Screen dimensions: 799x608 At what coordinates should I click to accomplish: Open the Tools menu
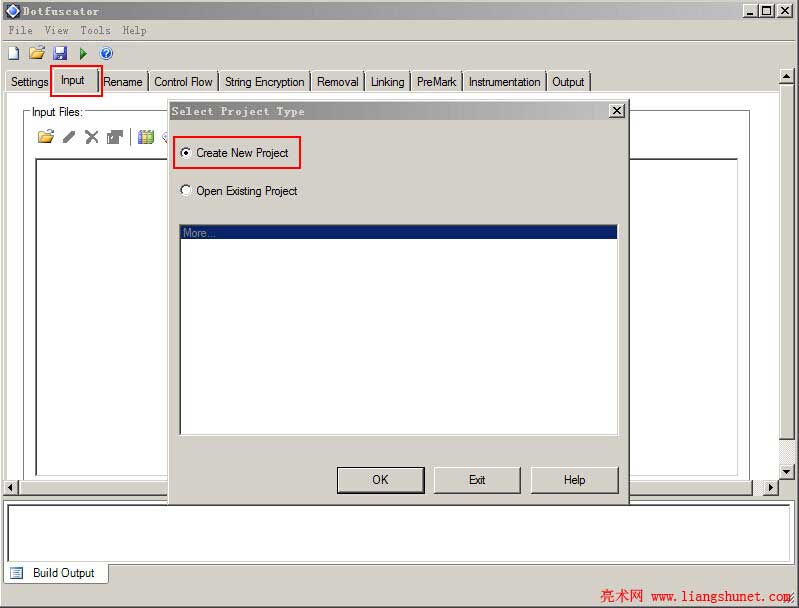[95, 30]
